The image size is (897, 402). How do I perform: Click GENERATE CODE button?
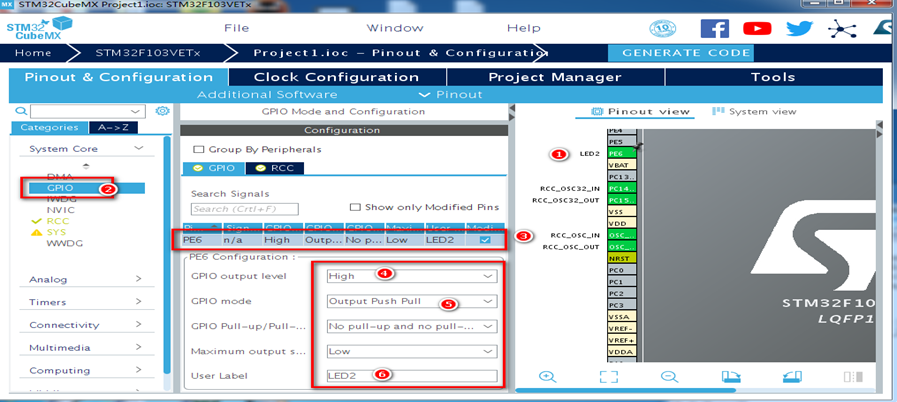[x=685, y=53]
